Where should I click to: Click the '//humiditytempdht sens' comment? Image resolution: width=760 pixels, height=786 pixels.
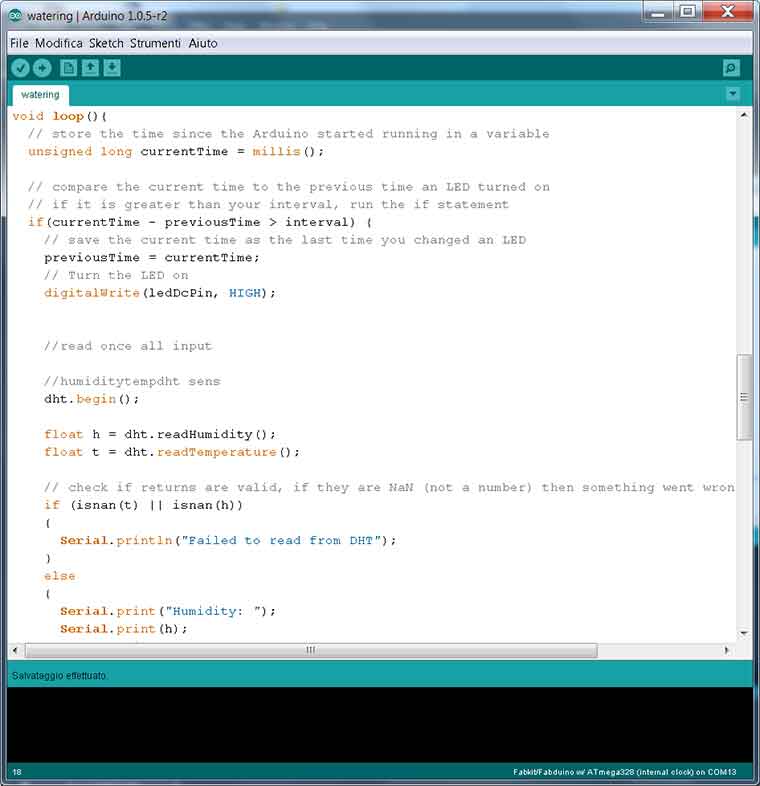[132, 381]
